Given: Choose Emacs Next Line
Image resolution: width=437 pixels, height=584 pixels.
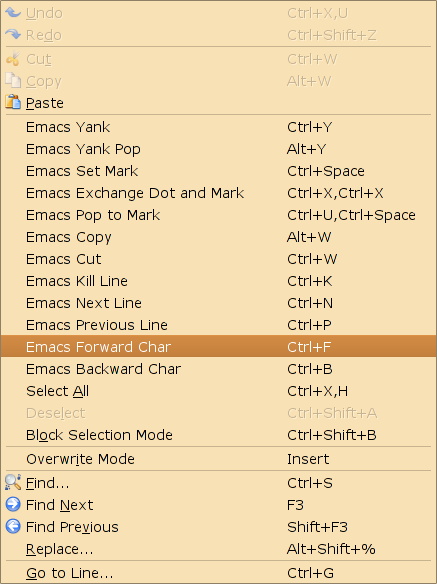Looking at the screenshot, I should [219, 303].
